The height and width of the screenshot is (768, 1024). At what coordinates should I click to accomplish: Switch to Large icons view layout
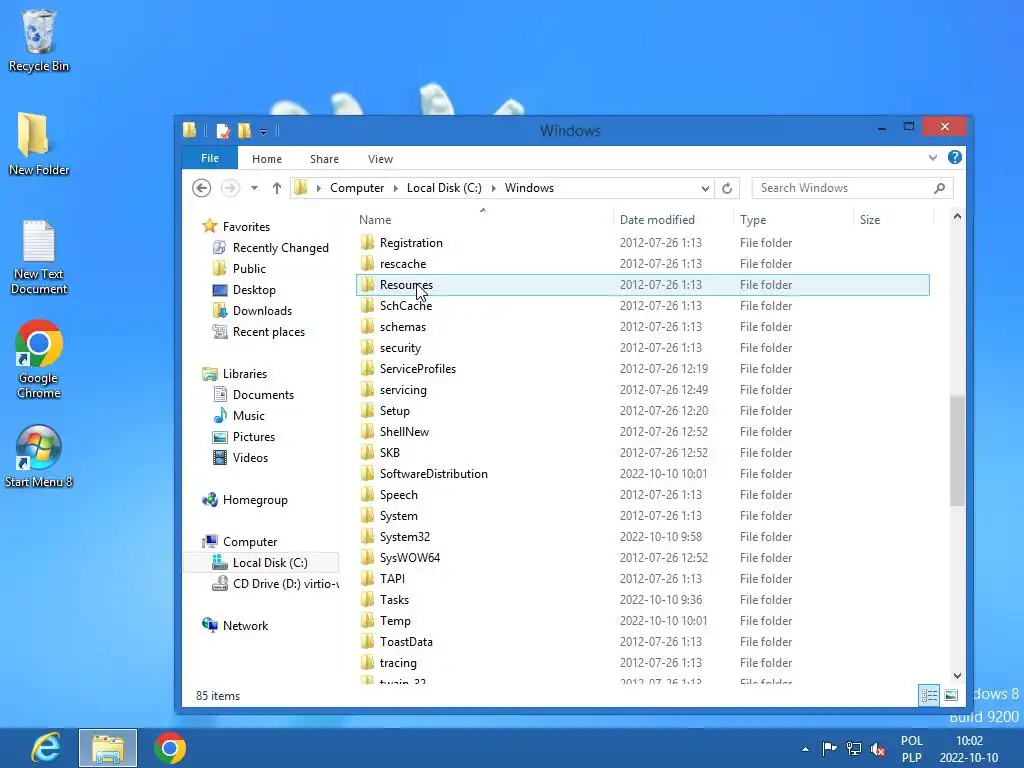[951, 695]
